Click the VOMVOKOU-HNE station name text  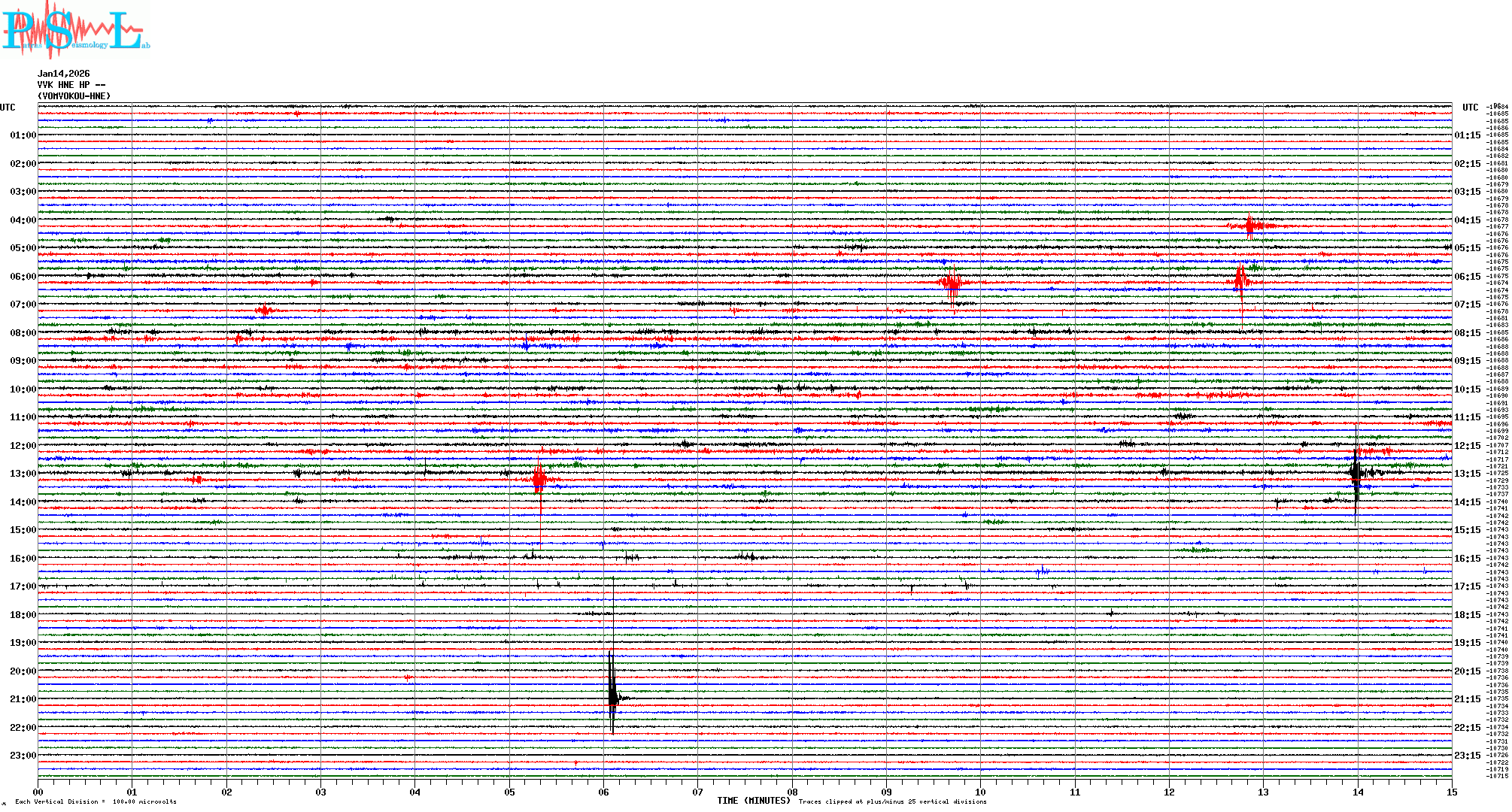pos(74,96)
